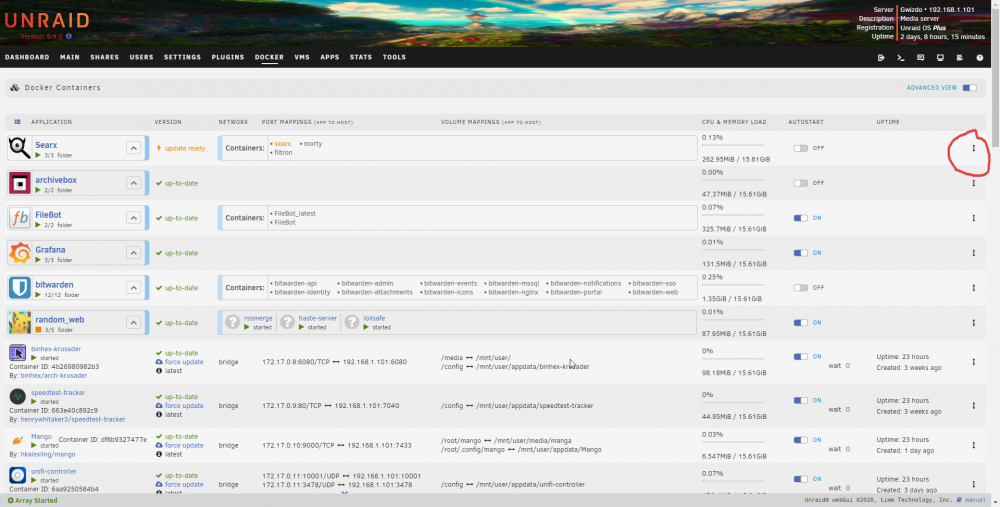Image resolution: width=1000 pixels, height=507 pixels.
Task: Toggle autostart for Mango container
Action: tap(800, 440)
